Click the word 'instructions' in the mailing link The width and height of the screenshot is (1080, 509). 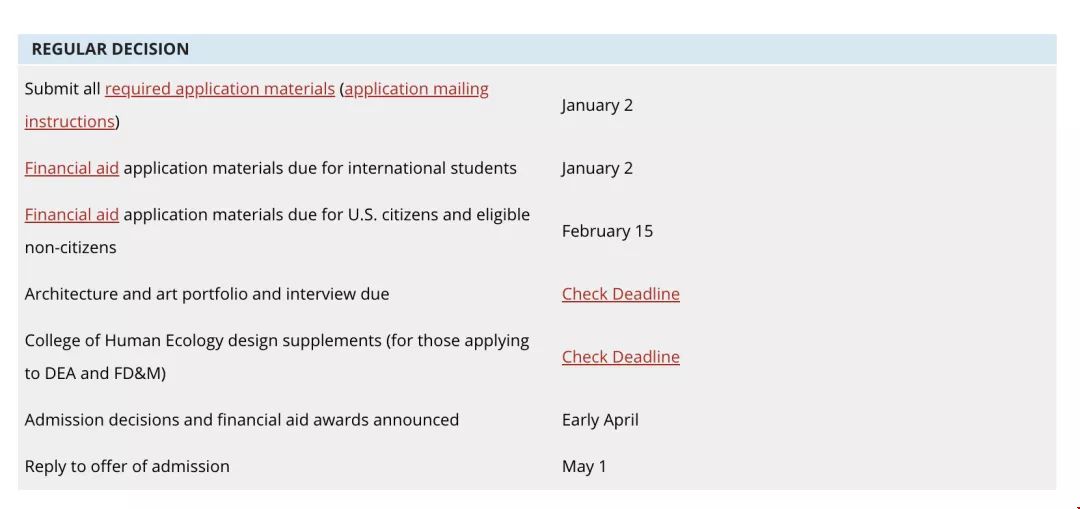click(x=70, y=121)
